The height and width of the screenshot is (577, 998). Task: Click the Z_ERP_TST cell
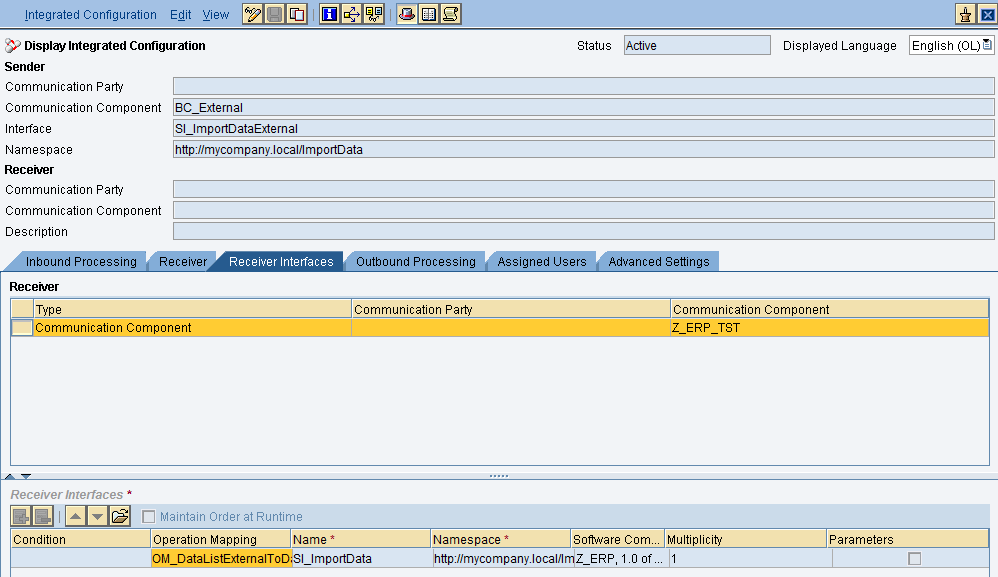point(830,328)
